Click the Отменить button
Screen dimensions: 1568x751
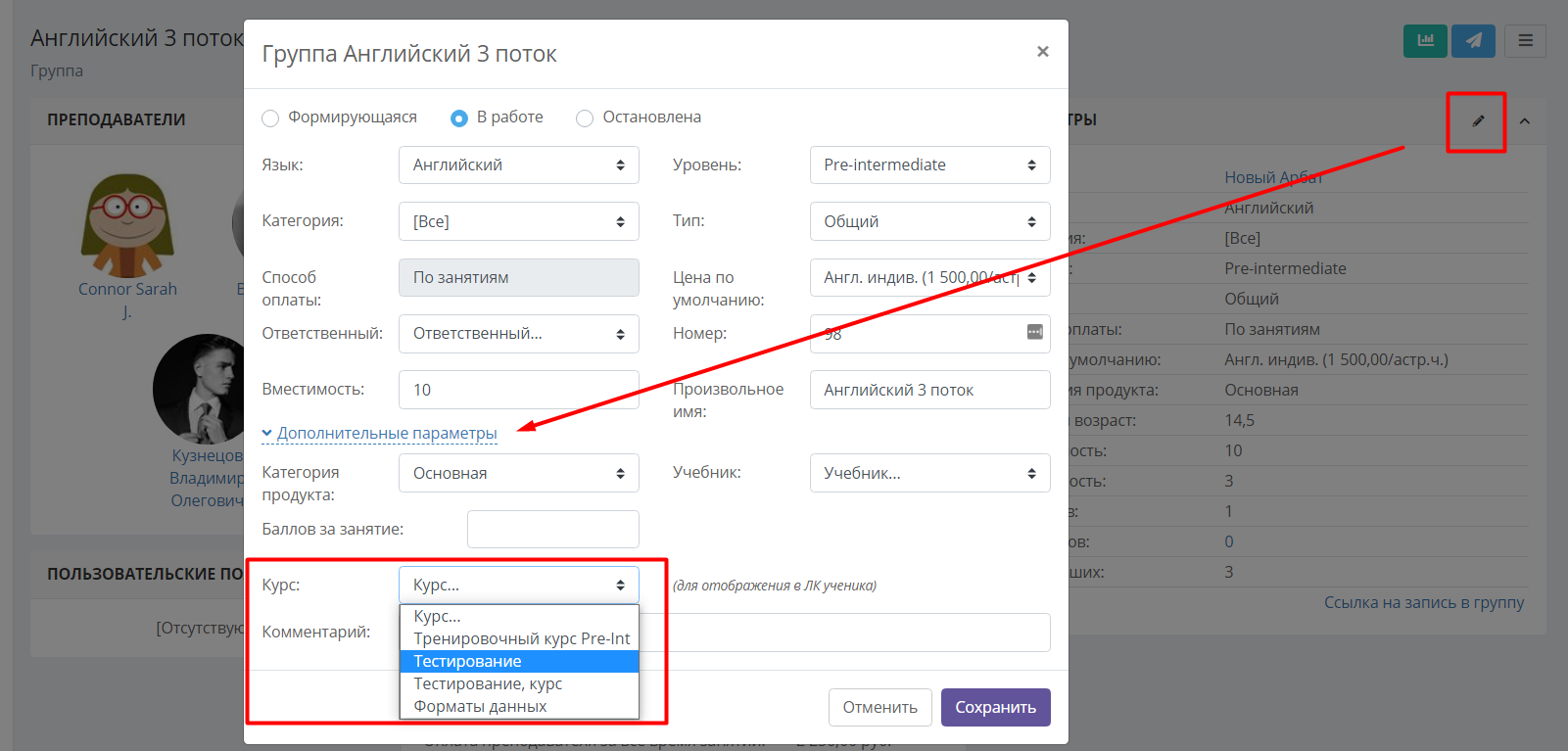pos(880,707)
